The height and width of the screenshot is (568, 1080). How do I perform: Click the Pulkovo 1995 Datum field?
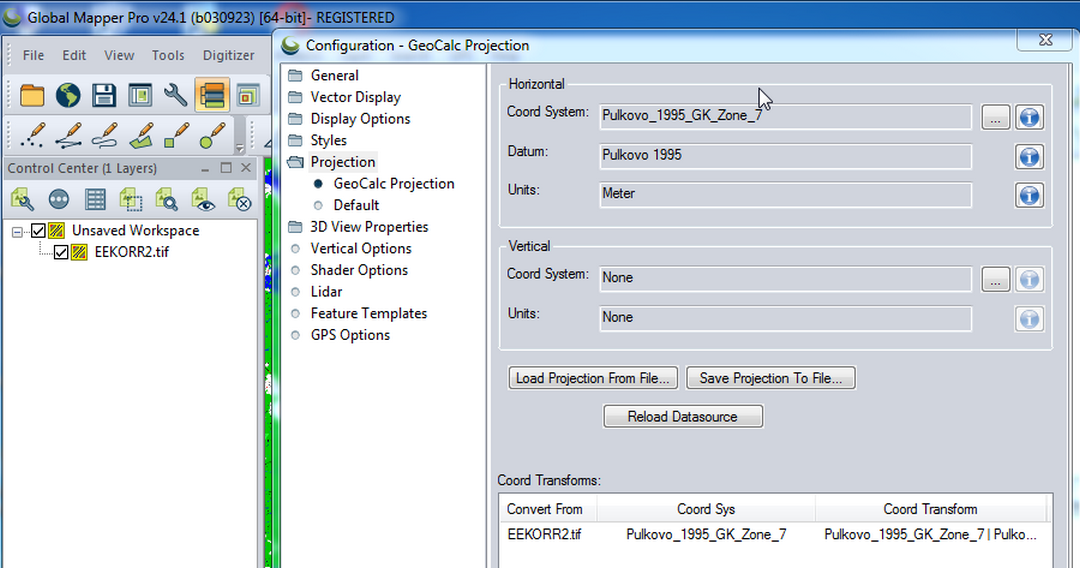pyautogui.click(x=785, y=156)
